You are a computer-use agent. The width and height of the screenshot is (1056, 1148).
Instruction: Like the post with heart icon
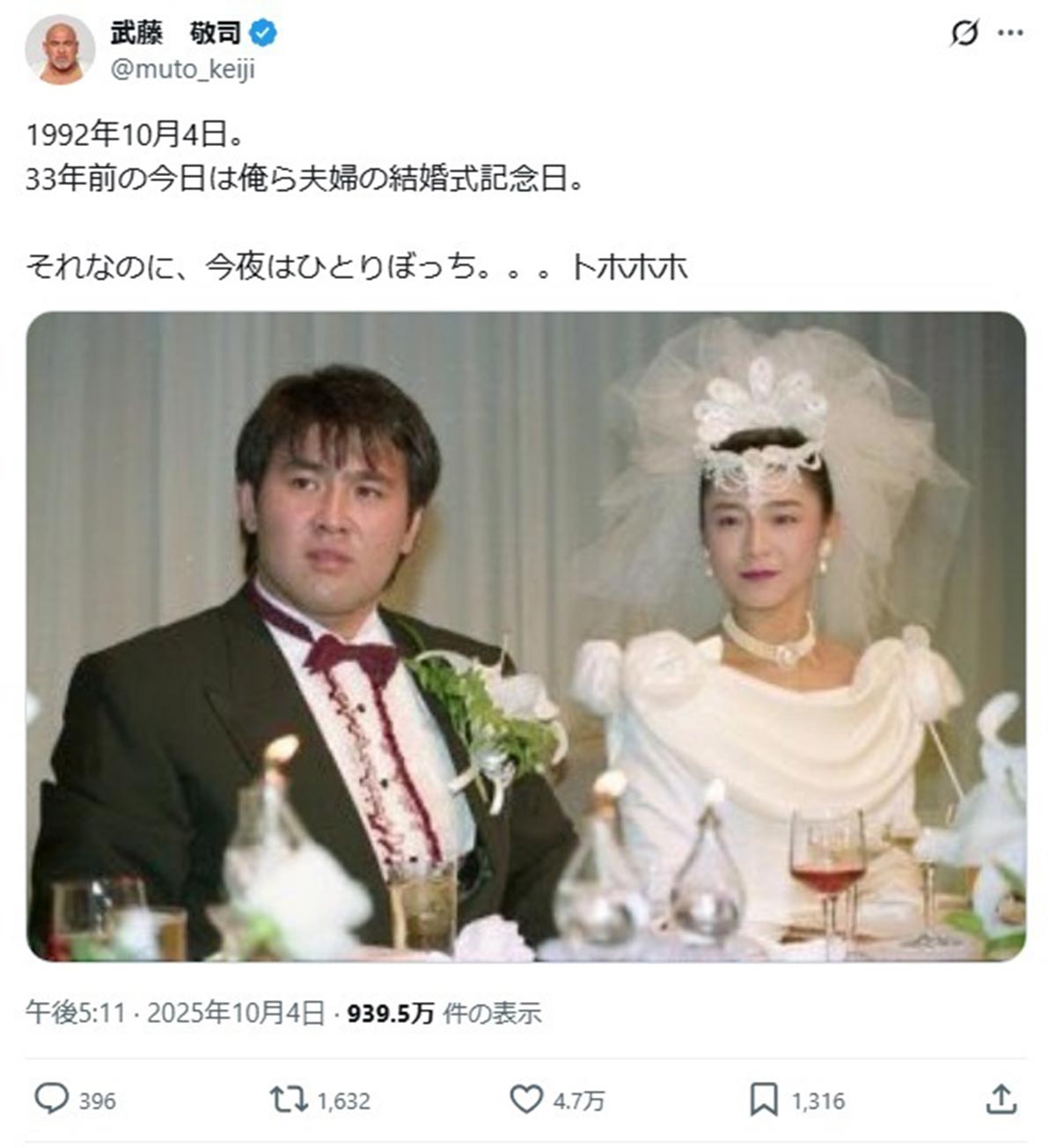(x=526, y=1100)
